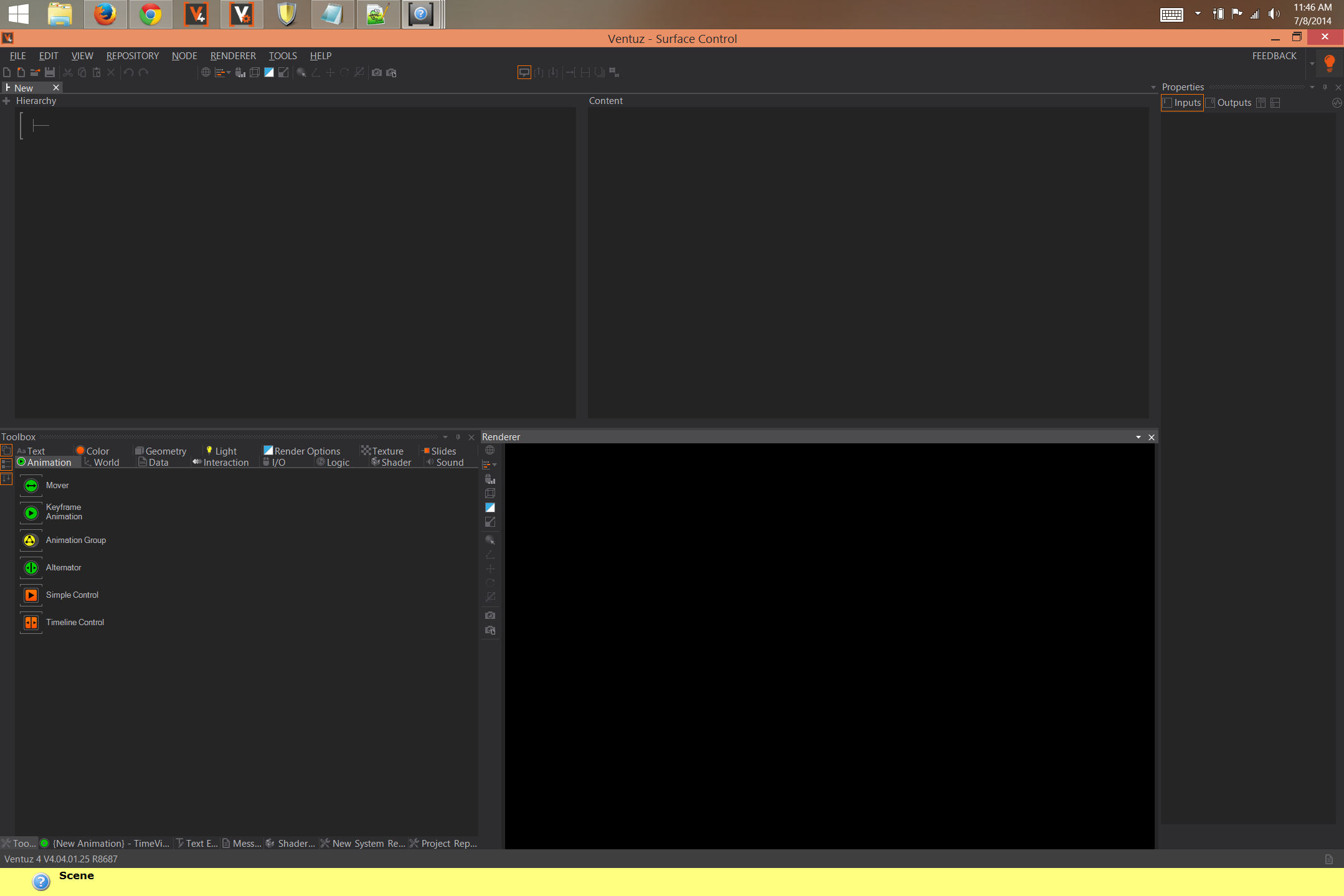Click globe icon in Renderer sidebar
1344x896 pixels.
click(490, 450)
